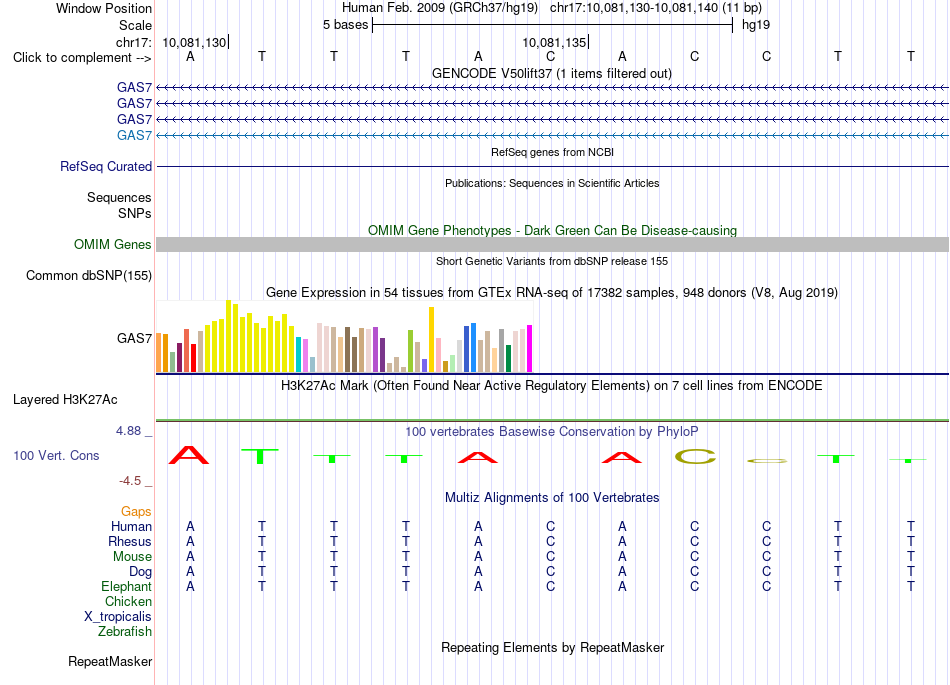Click the hg19 label beside scale bar
Image resolution: width=950 pixels, height=685 pixels.
(x=756, y=25)
